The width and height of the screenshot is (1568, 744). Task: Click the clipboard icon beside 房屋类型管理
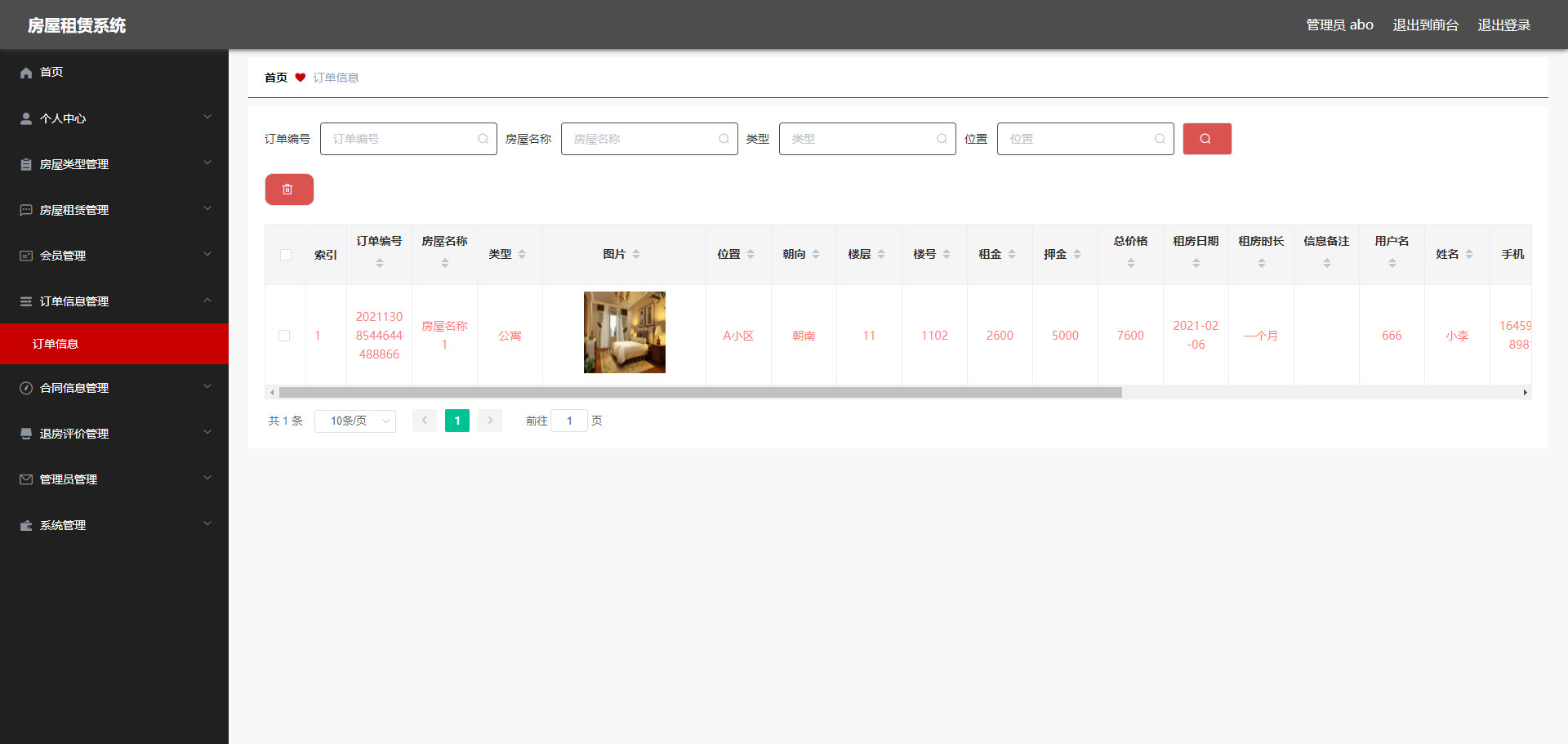(x=26, y=164)
